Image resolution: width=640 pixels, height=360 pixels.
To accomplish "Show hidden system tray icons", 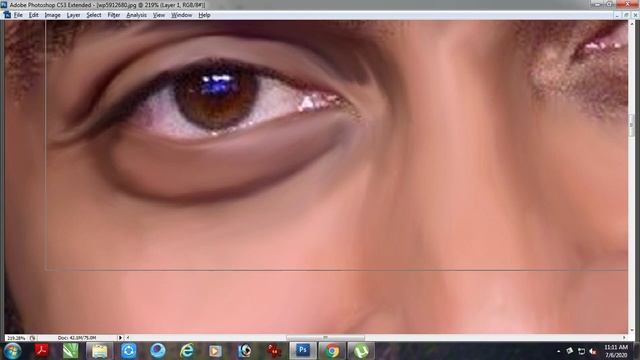I will tap(558, 351).
